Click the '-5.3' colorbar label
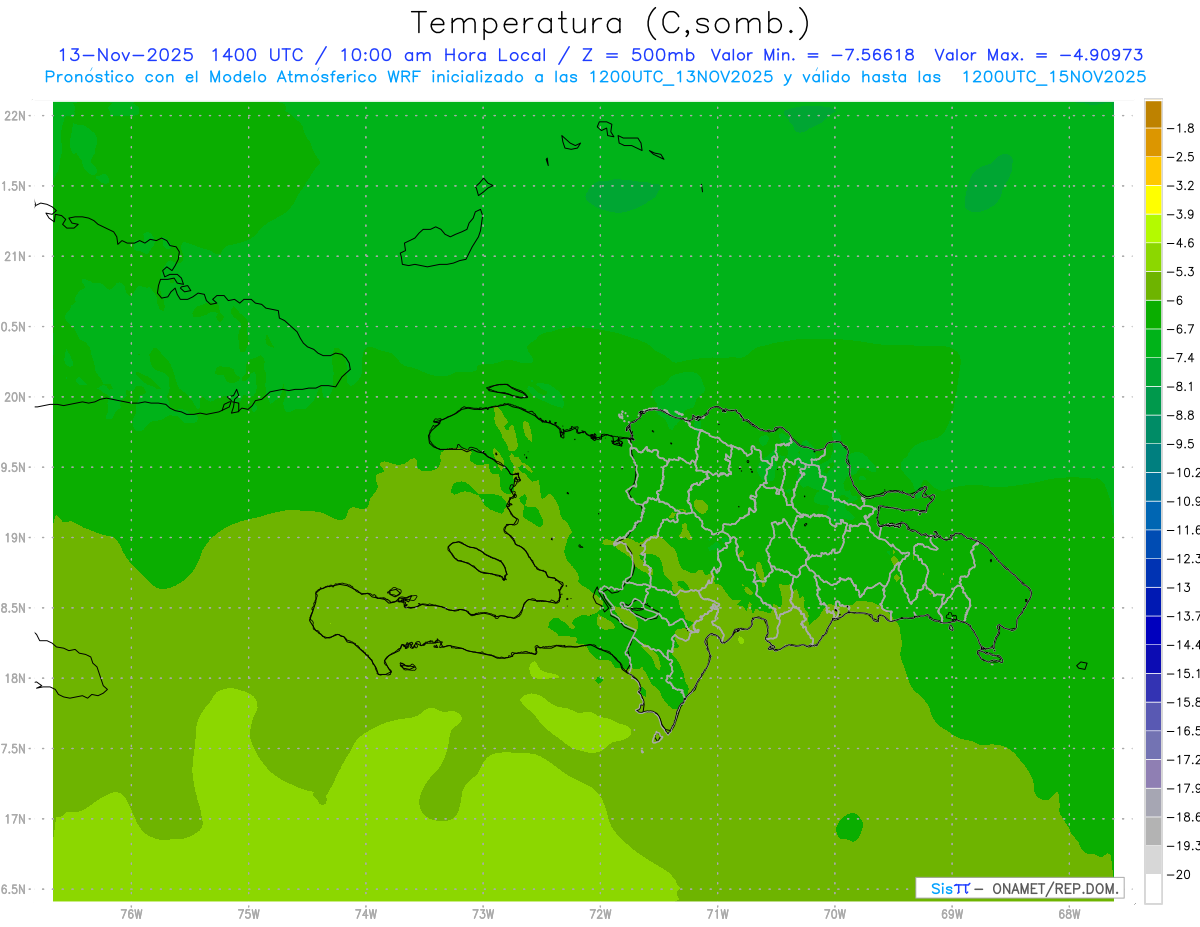The image size is (1200, 927). pyautogui.click(x=1182, y=271)
